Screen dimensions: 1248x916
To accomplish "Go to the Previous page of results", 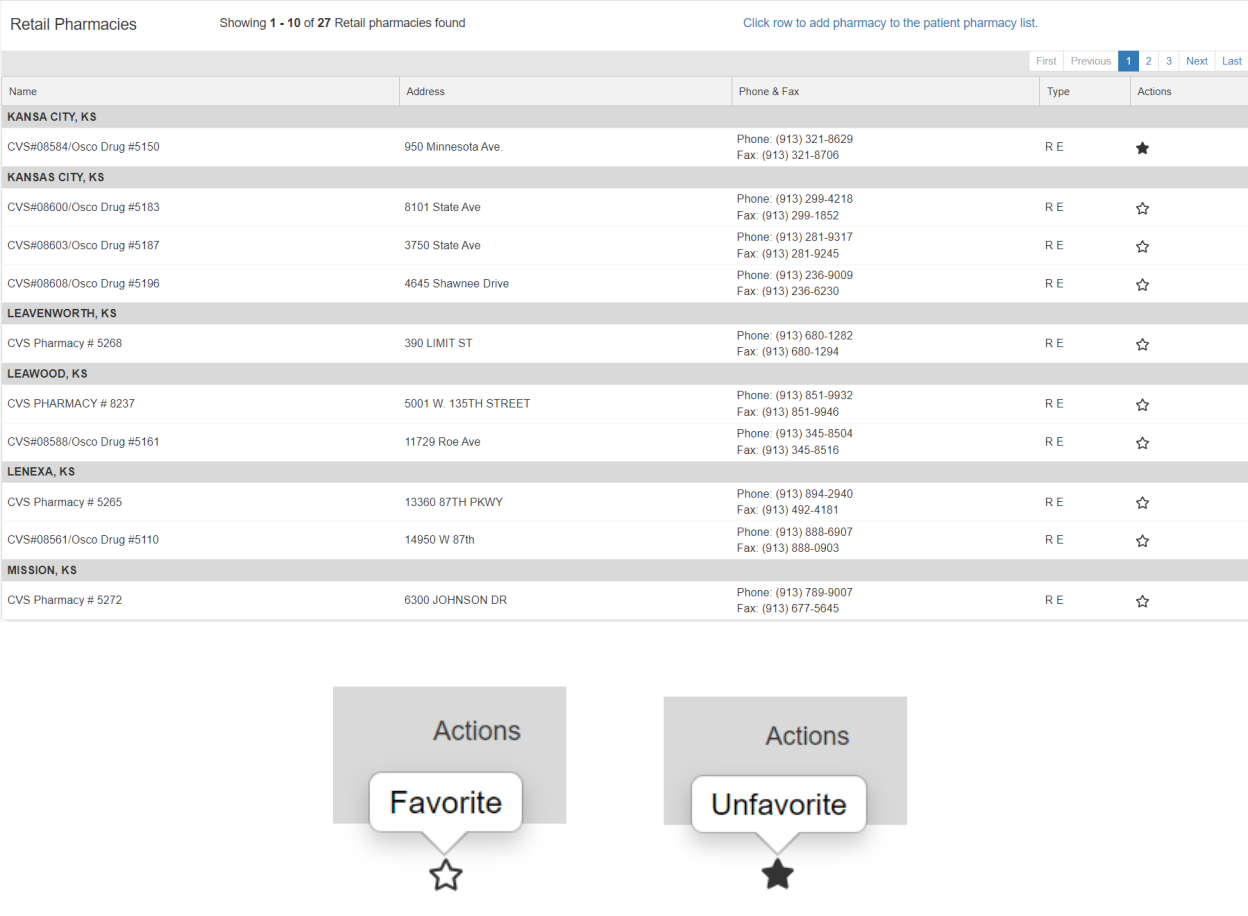I will [1091, 61].
